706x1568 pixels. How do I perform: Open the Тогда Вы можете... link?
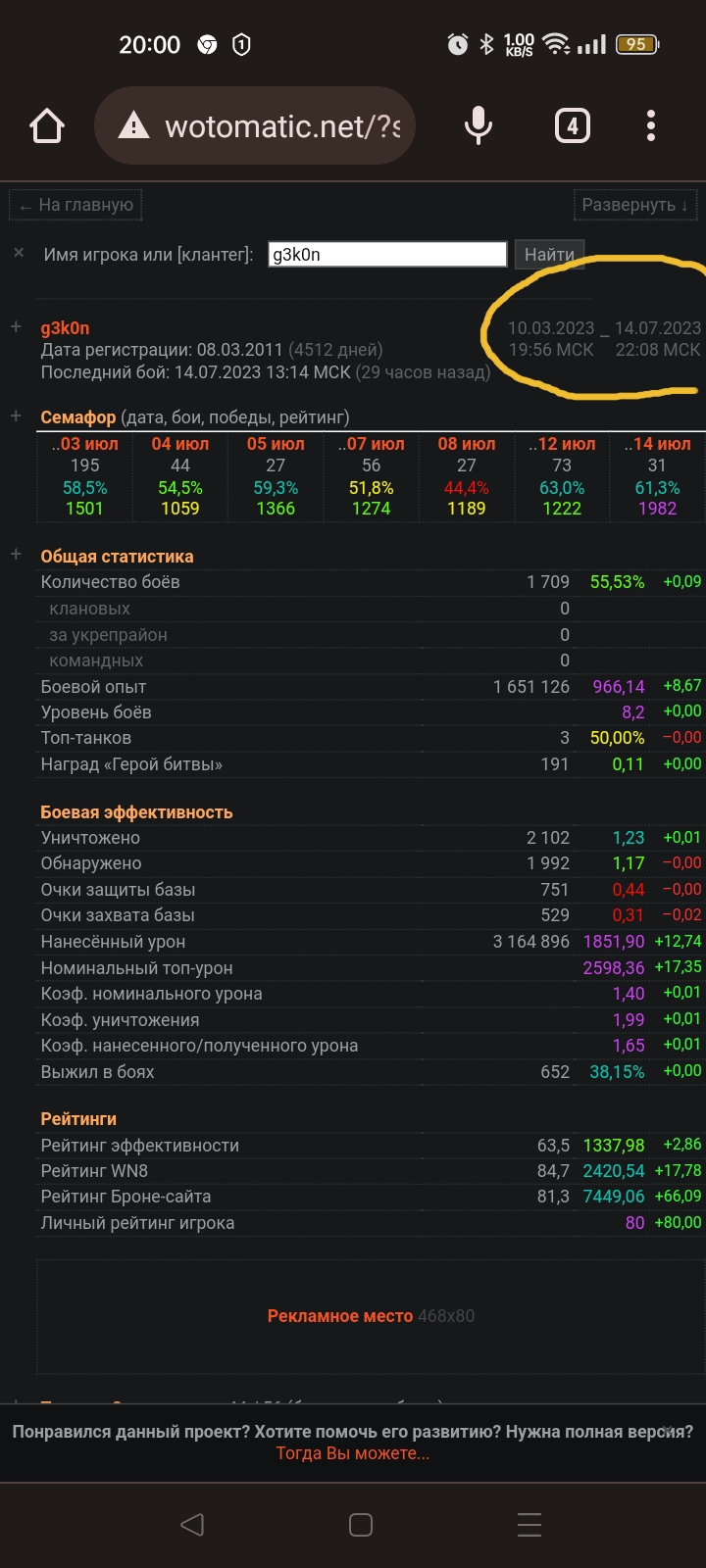tap(353, 1453)
